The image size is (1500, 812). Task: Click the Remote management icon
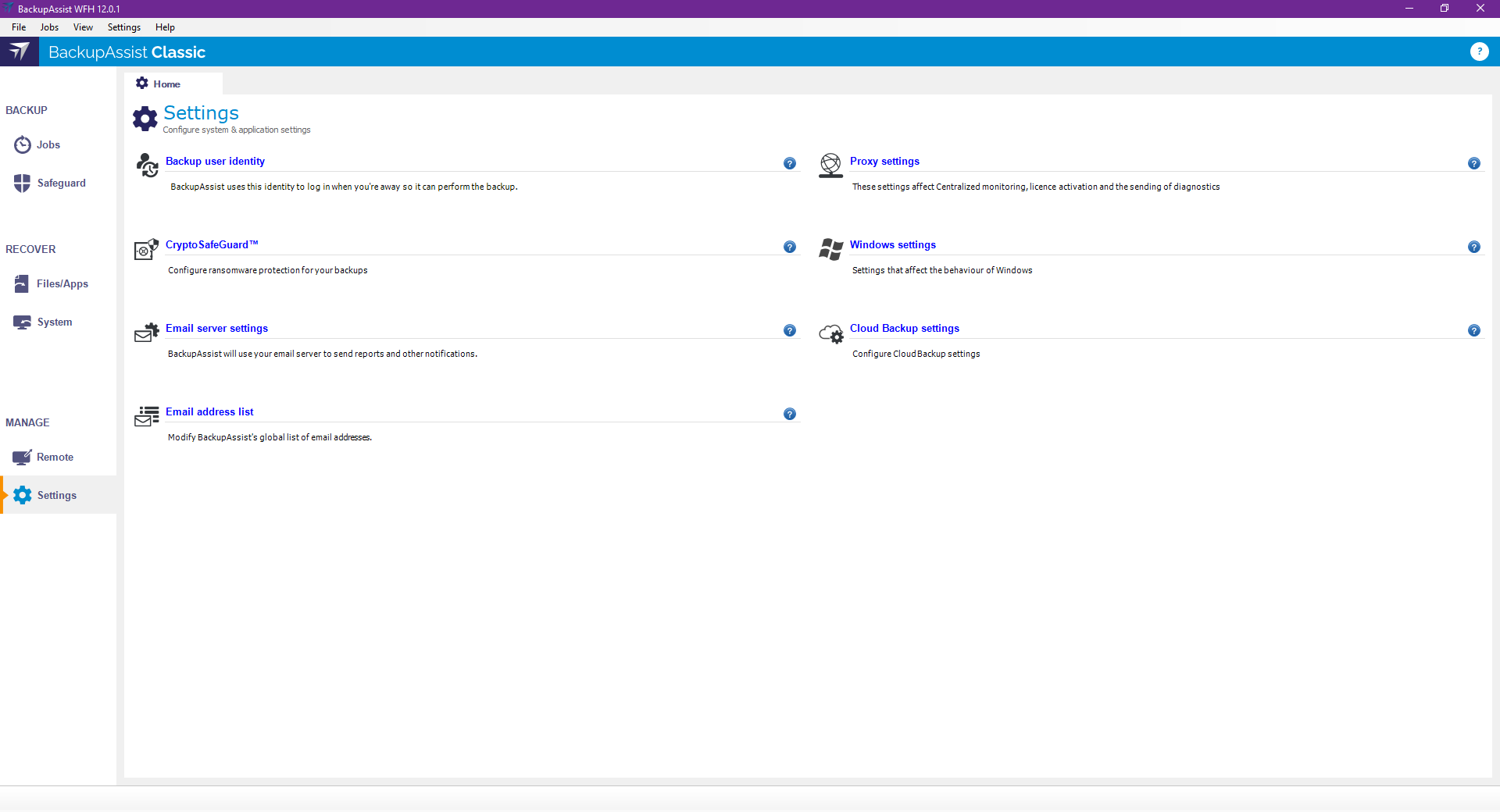pos(22,457)
